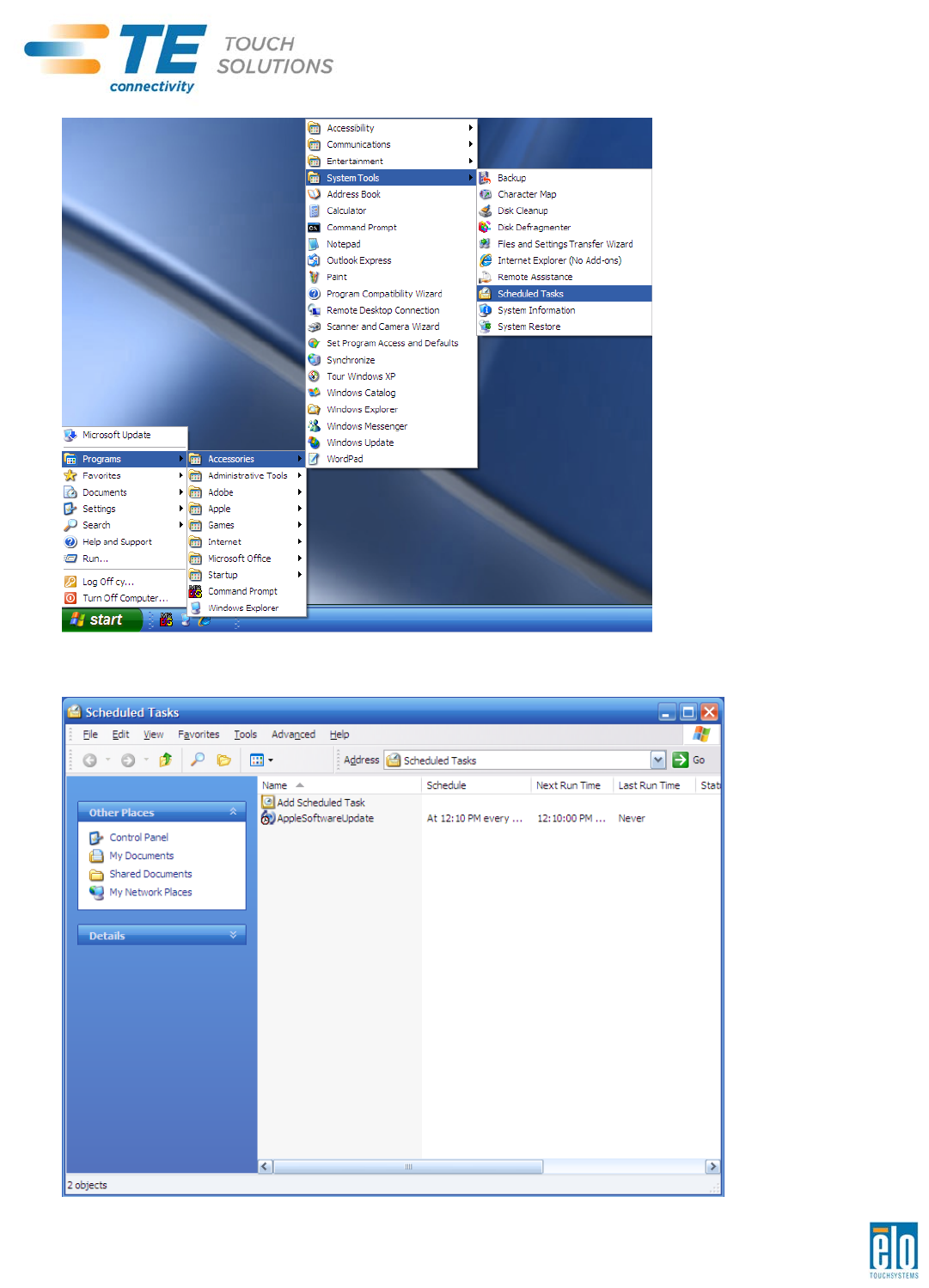This screenshot has width=929, height=1288.
Task: Open the Advanced menu in Scheduled Tasks
Action: [x=293, y=735]
